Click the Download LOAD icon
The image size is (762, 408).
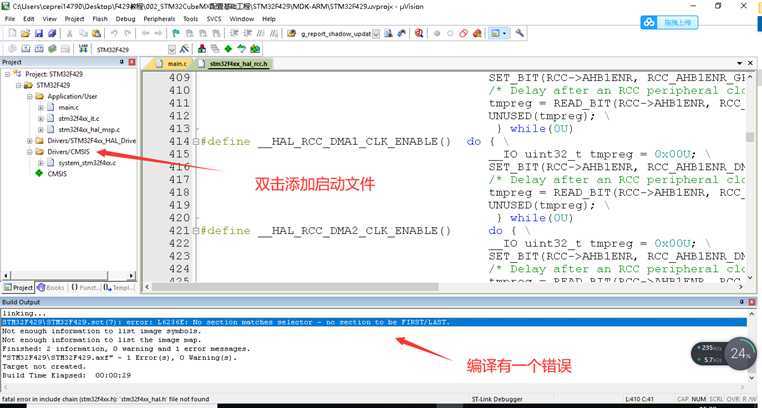(x=83, y=49)
